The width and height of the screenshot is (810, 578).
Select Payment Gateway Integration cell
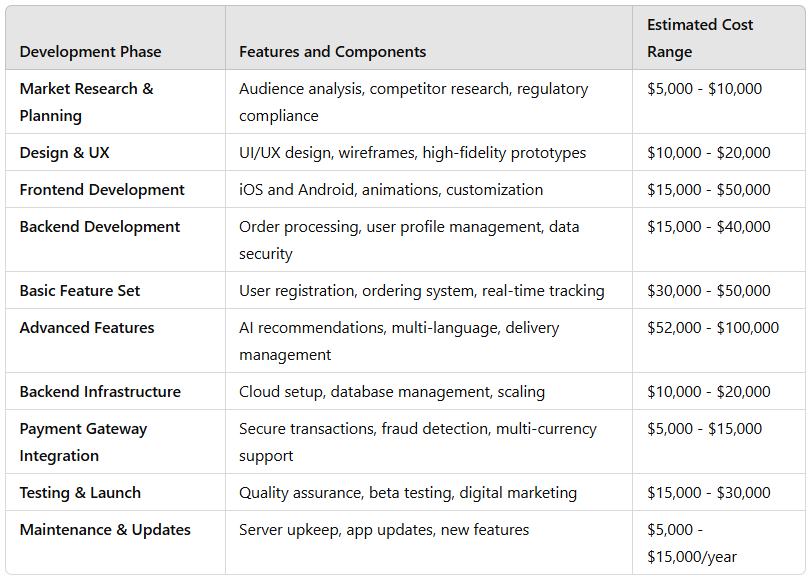[x=83, y=442]
